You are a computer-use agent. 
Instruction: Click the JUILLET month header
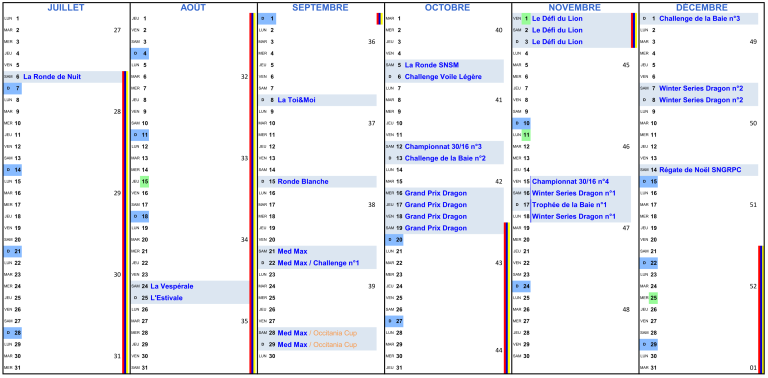point(66,7)
